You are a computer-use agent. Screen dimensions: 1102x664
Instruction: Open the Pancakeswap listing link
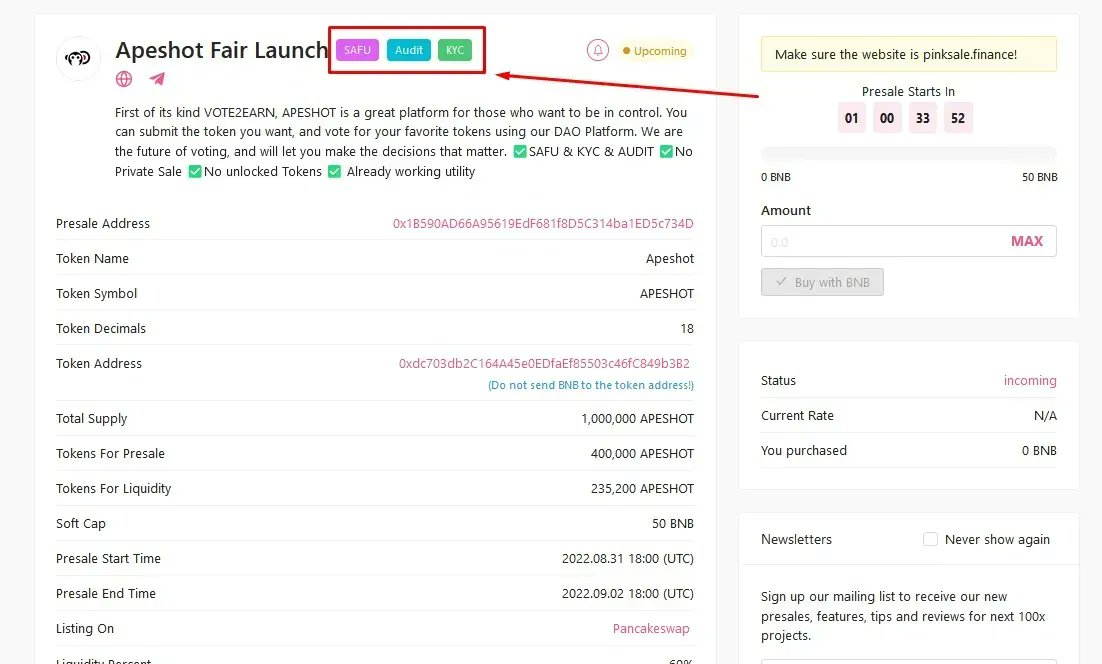coord(651,628)
